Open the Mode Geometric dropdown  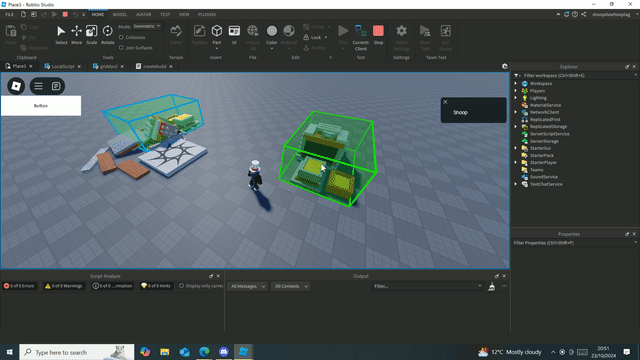point(147,27)
